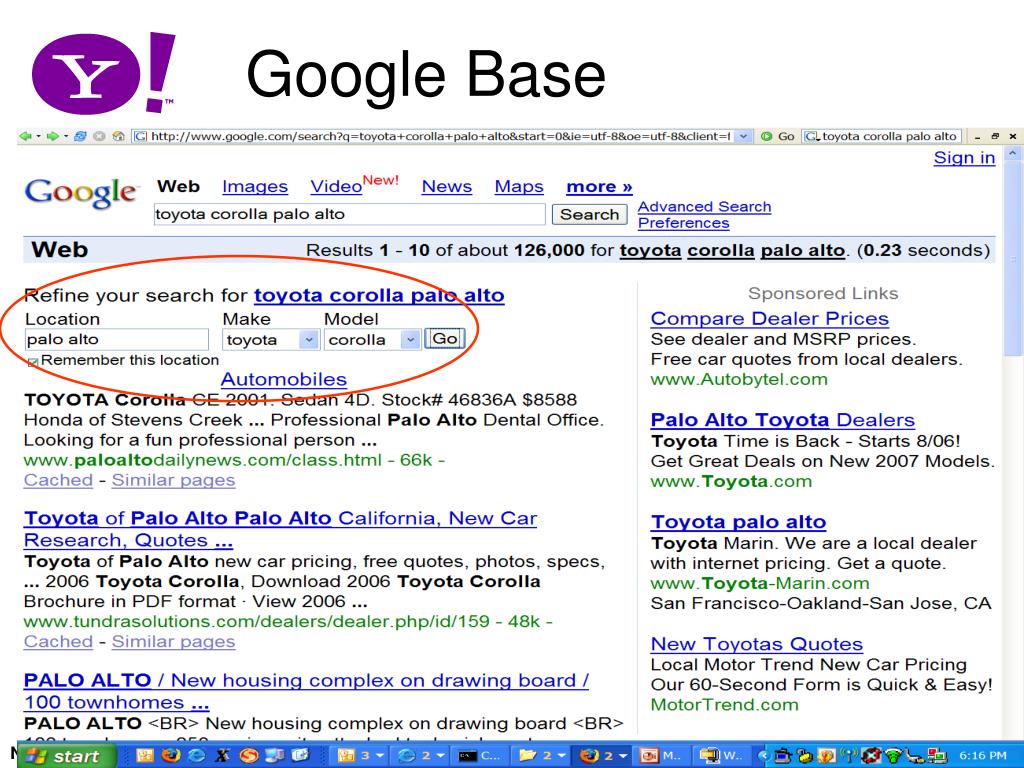Click the Stop loading icon
Screen dimensions: 1024x768
99,136
